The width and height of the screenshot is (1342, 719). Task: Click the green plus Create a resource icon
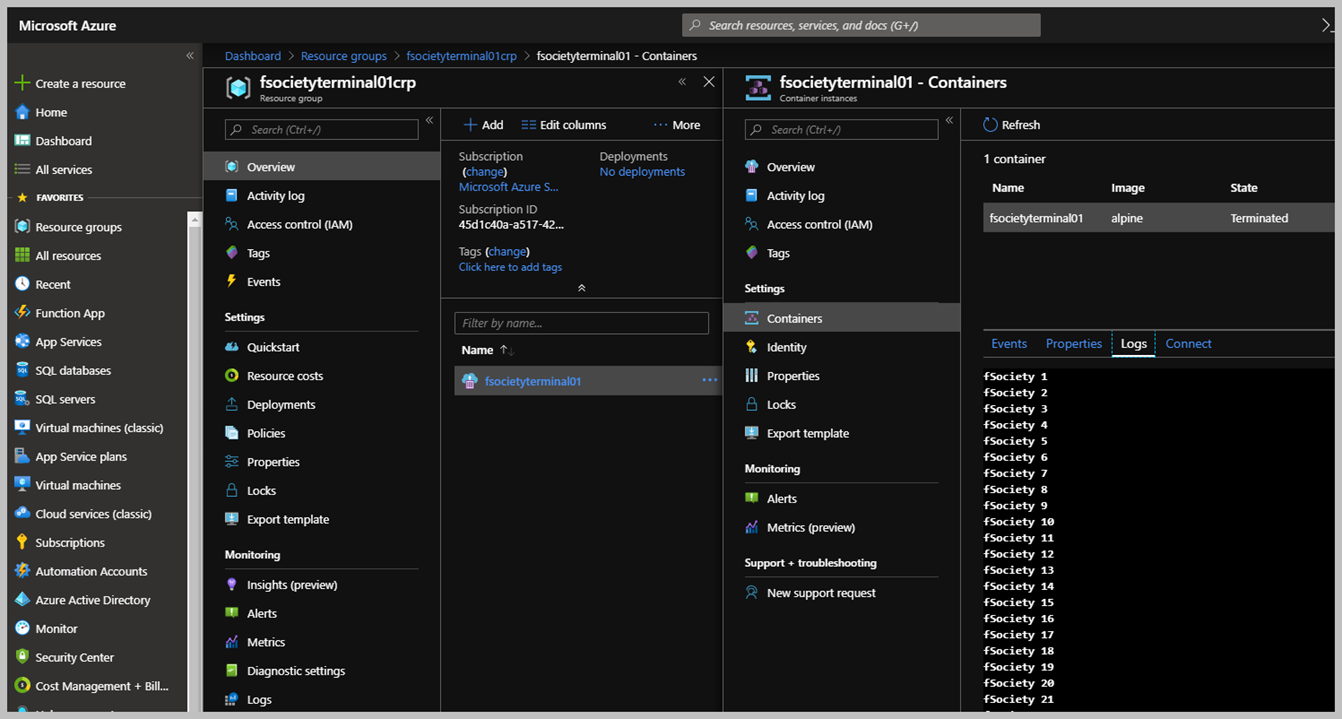[x=22, y=83]
